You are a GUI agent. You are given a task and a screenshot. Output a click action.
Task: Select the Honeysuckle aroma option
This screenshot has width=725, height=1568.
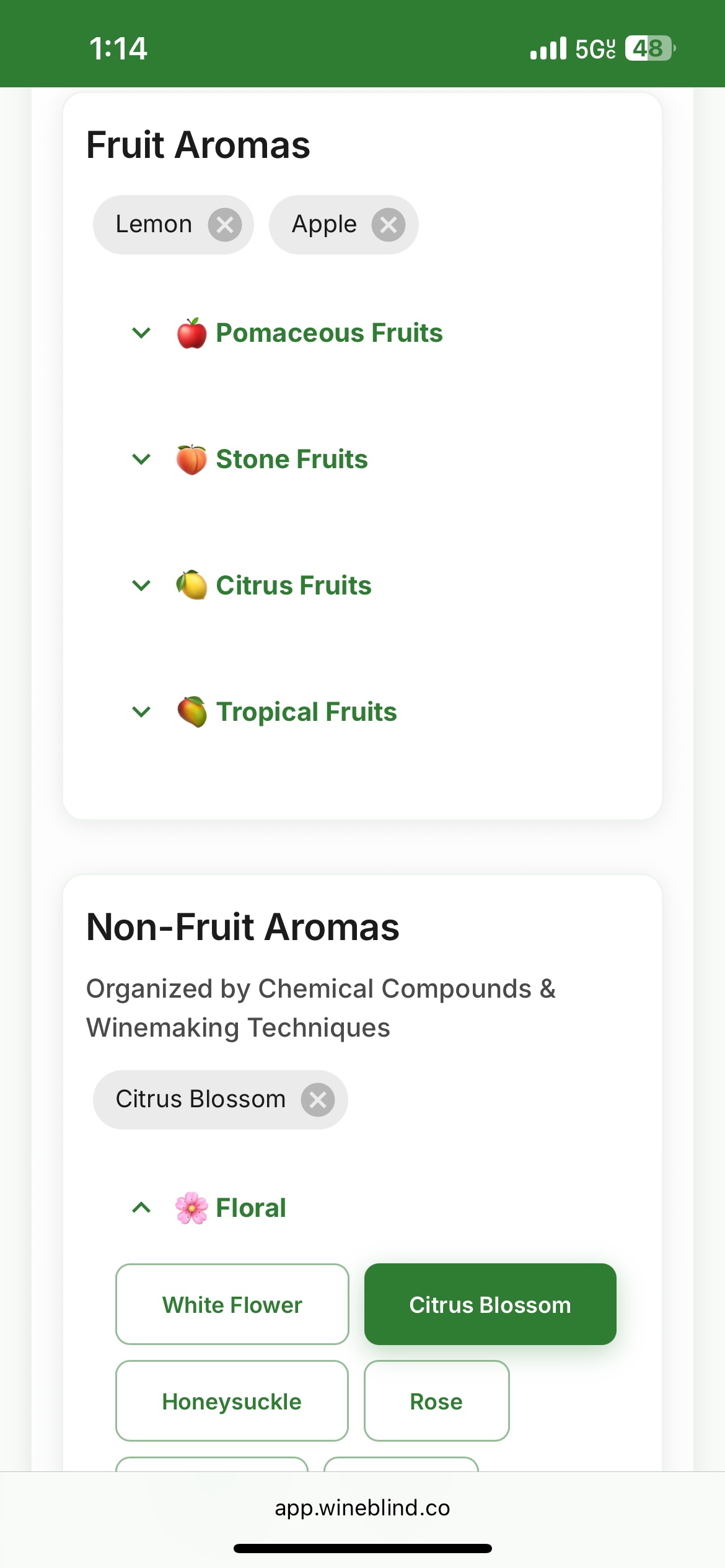point(232,1401)
